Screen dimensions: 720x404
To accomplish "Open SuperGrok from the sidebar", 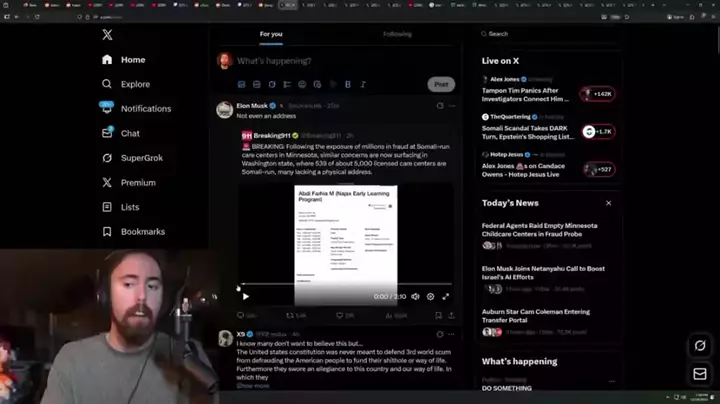I will click(141, 158).
